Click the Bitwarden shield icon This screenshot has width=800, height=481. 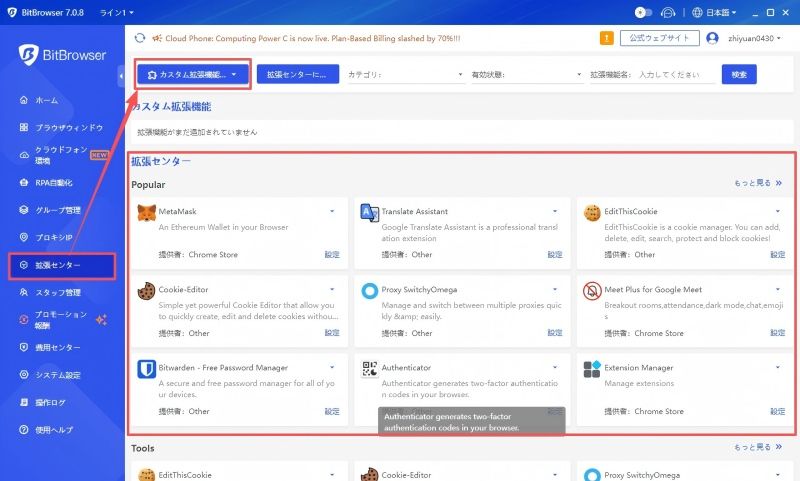coord(146,369)
